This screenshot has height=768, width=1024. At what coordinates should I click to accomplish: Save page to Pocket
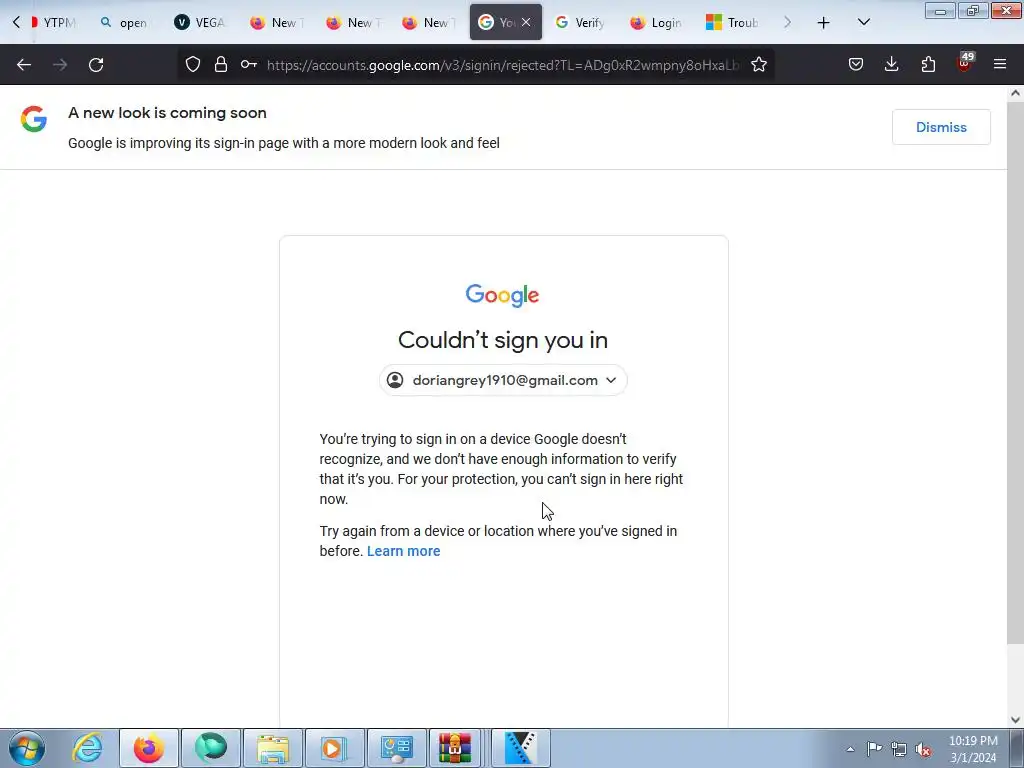click(856, 65)
